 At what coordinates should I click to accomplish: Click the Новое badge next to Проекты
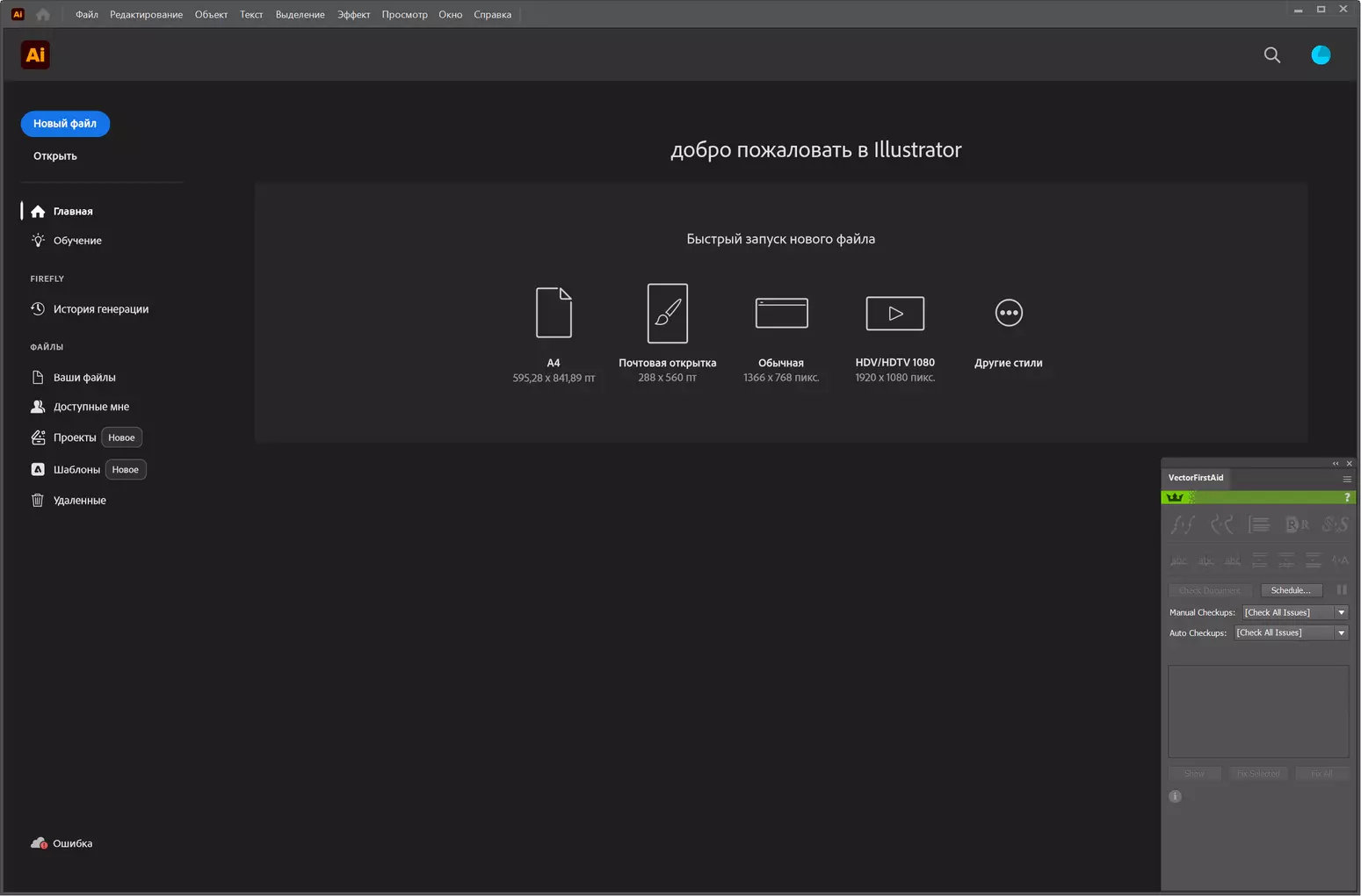tap(121, 437)
